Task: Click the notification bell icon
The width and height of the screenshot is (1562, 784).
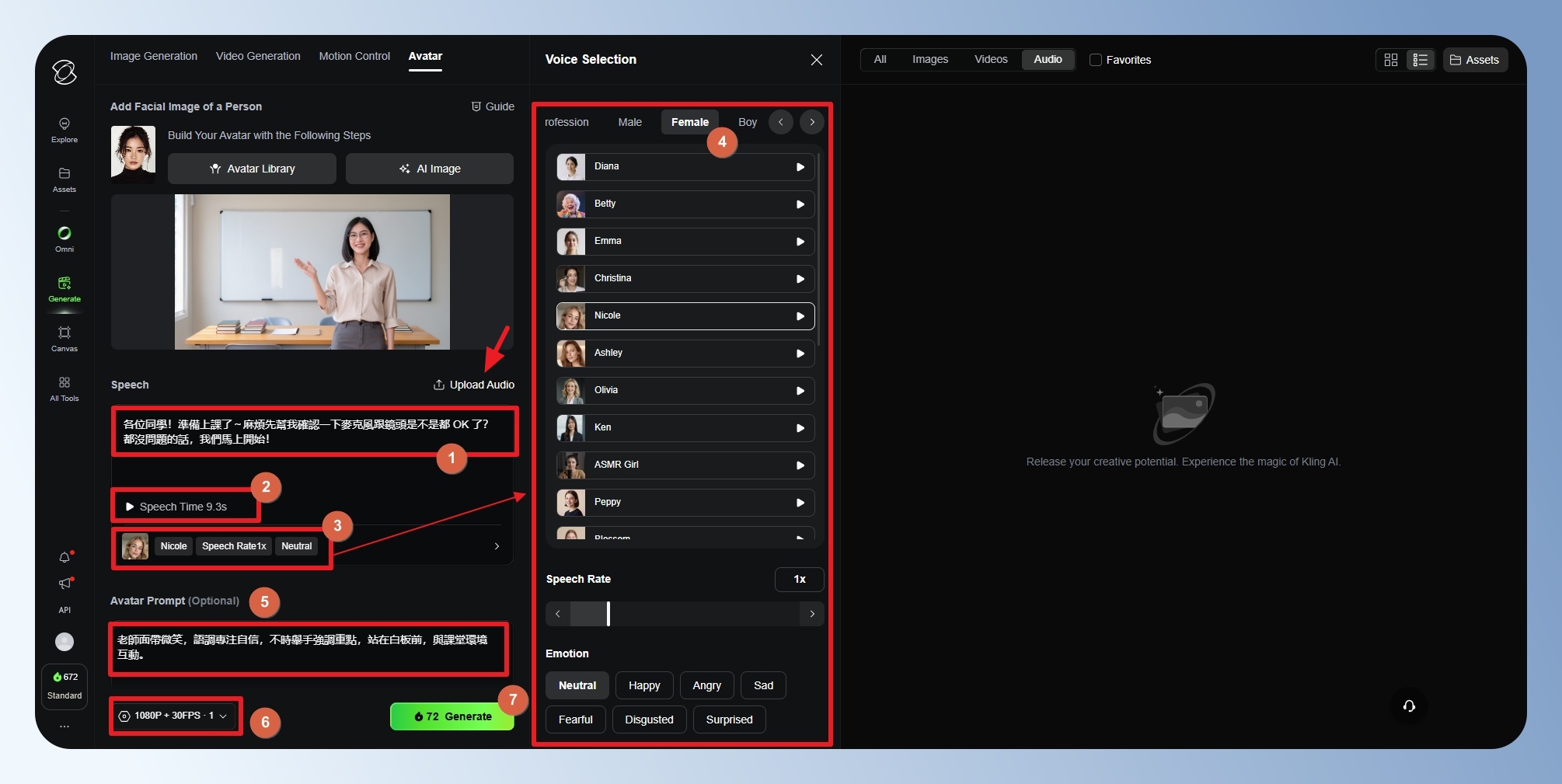Action: [x=65, y=557]
